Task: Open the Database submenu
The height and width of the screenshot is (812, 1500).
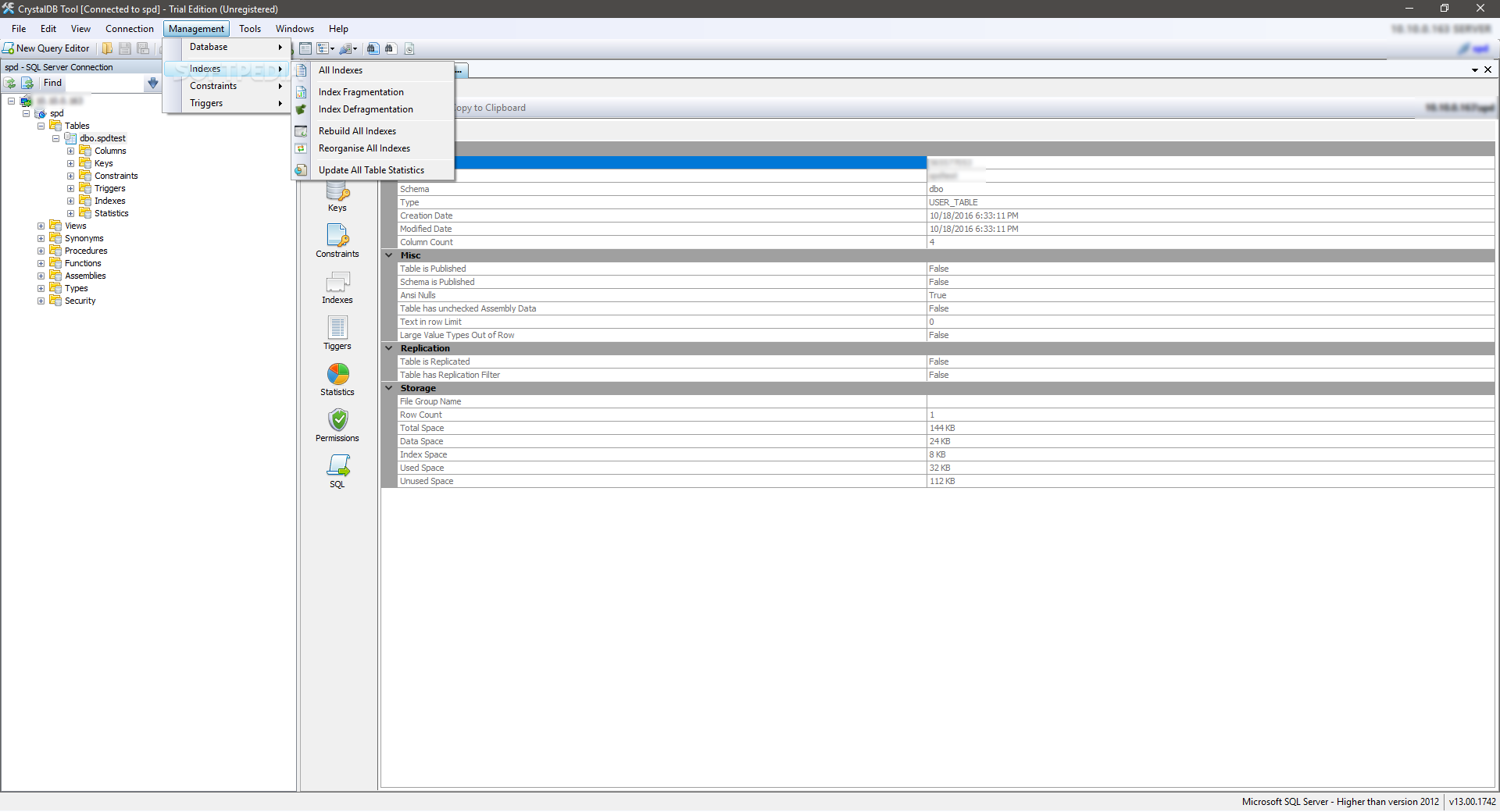Action: pos(227,47)
